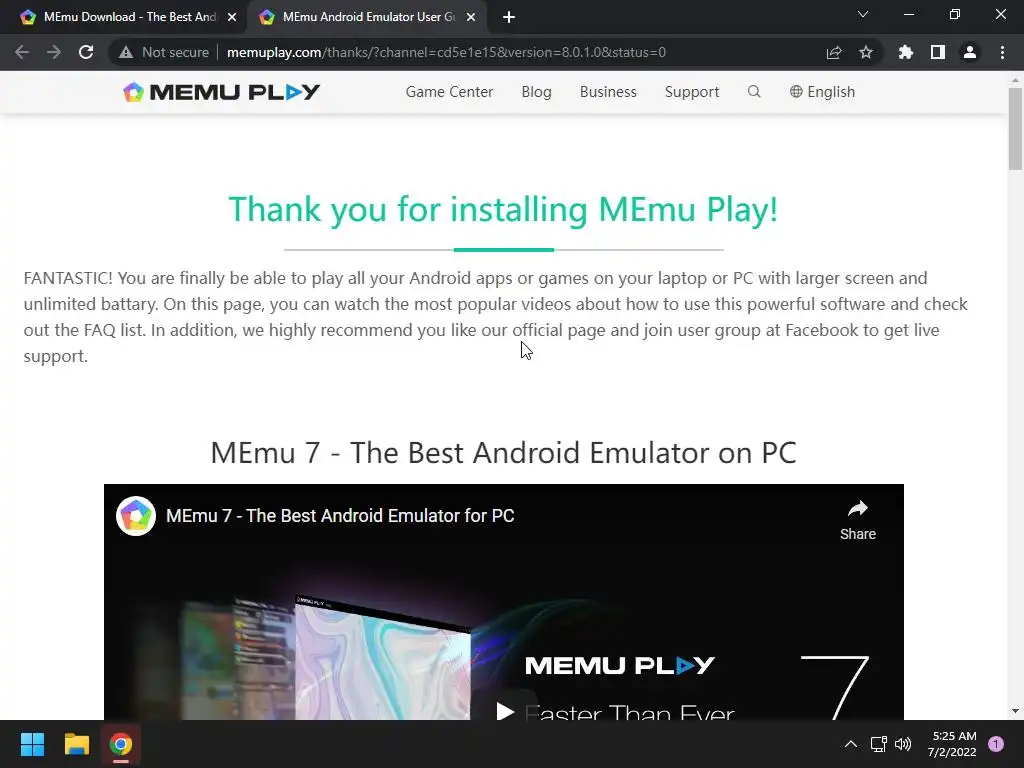The width and height of the screenshot is (1024, 768).
Task: Expand the tab search chevron
Action: tap(863, 14)
